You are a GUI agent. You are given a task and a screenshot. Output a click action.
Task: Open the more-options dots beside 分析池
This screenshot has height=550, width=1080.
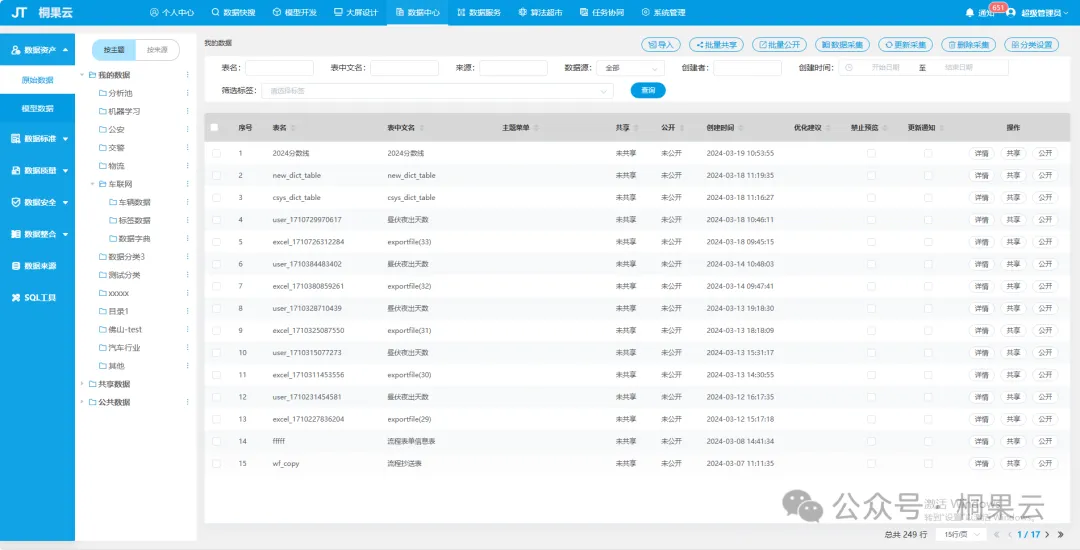tap(187, 93)
